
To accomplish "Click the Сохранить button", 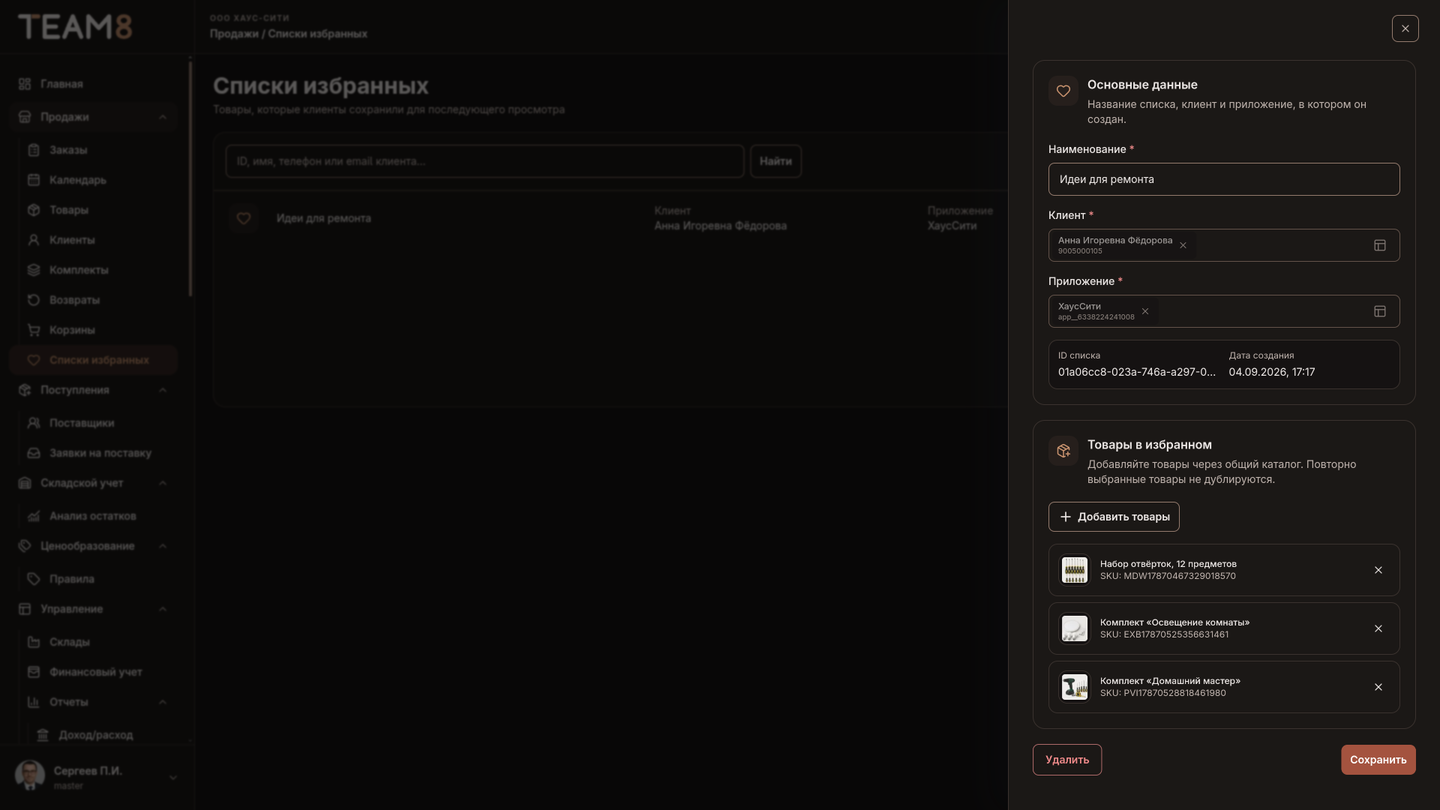I will [x=1378, y=760].
